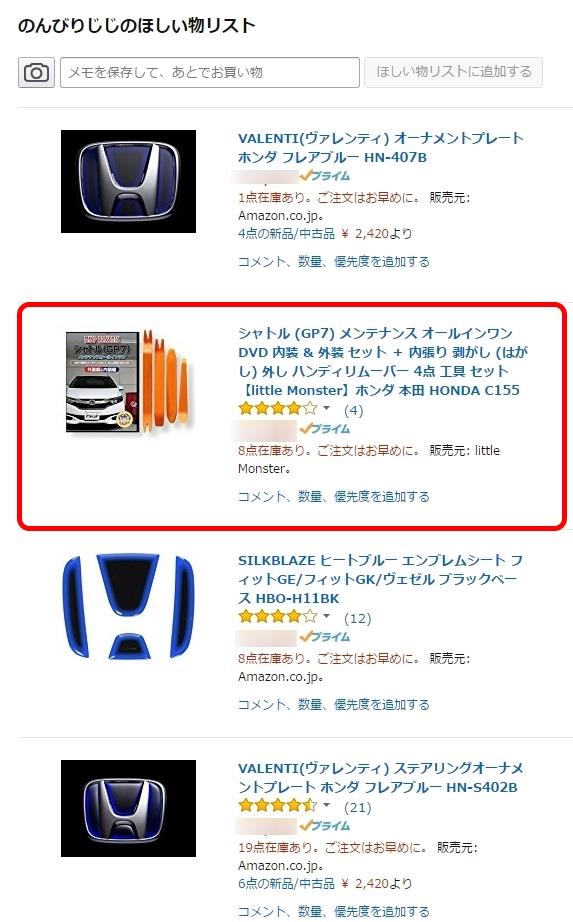Focus the memo note input field
Viewport: 573px width, 922px height.
(209, 72)
